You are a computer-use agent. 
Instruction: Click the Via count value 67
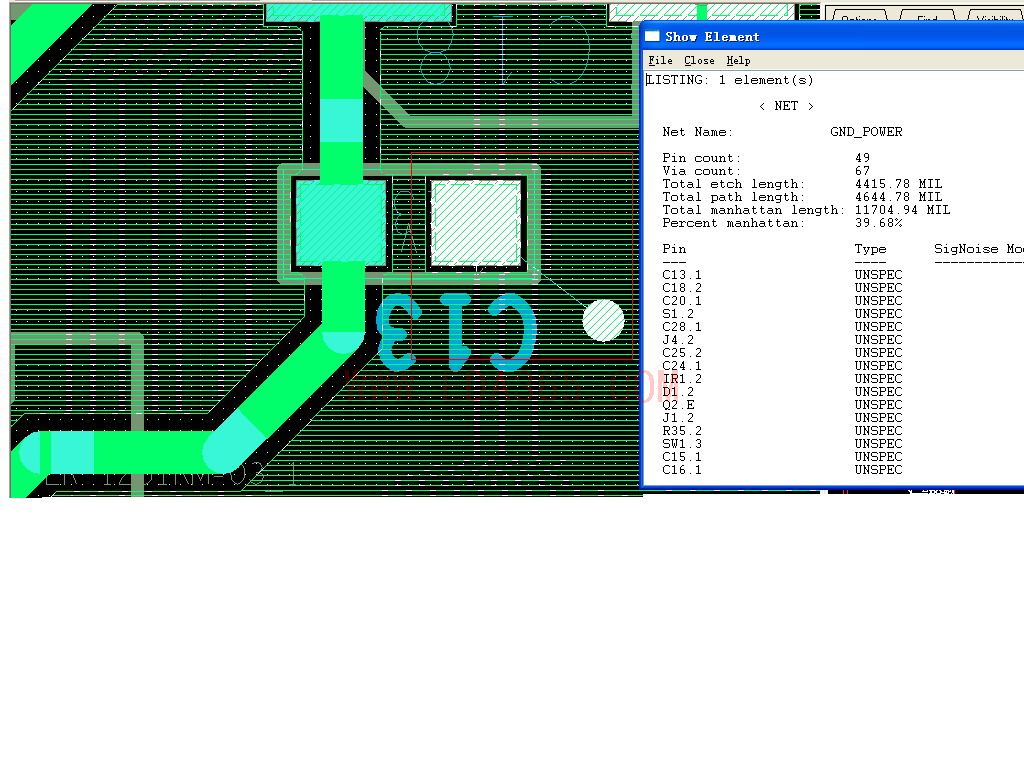click(x=862, y=171)
